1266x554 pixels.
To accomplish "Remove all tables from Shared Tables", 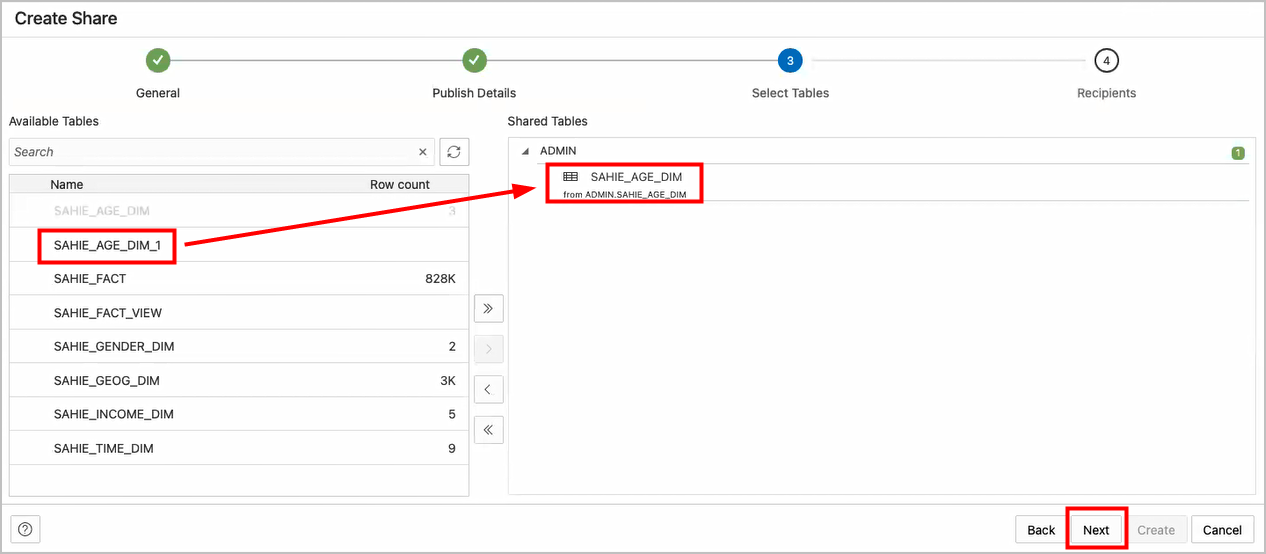I will point(488,430).
